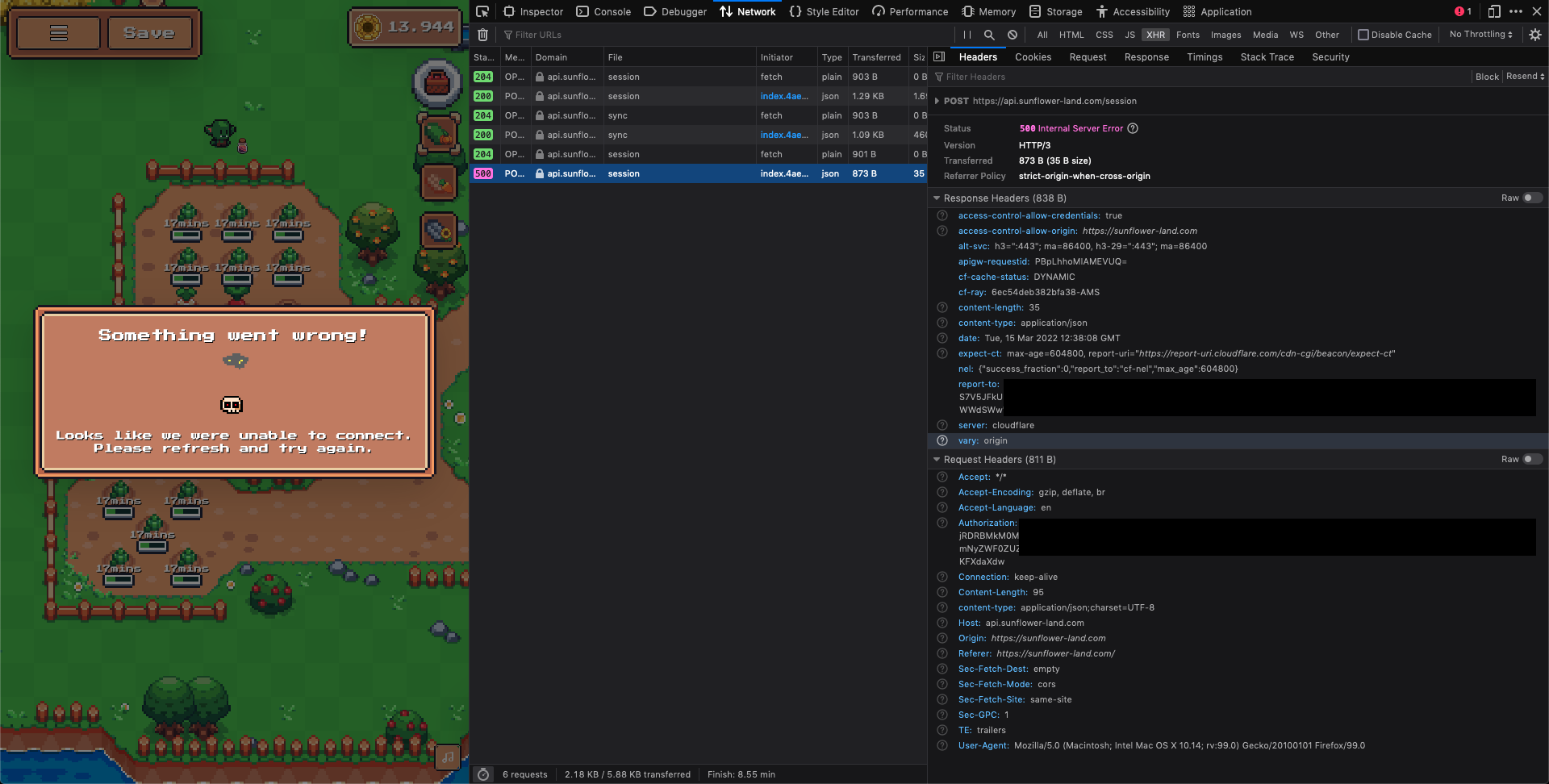Image resolution: width=1549 pixels, height=784 pixels.
Task: Click the Filter Headers input
Action: (1200, 77)
